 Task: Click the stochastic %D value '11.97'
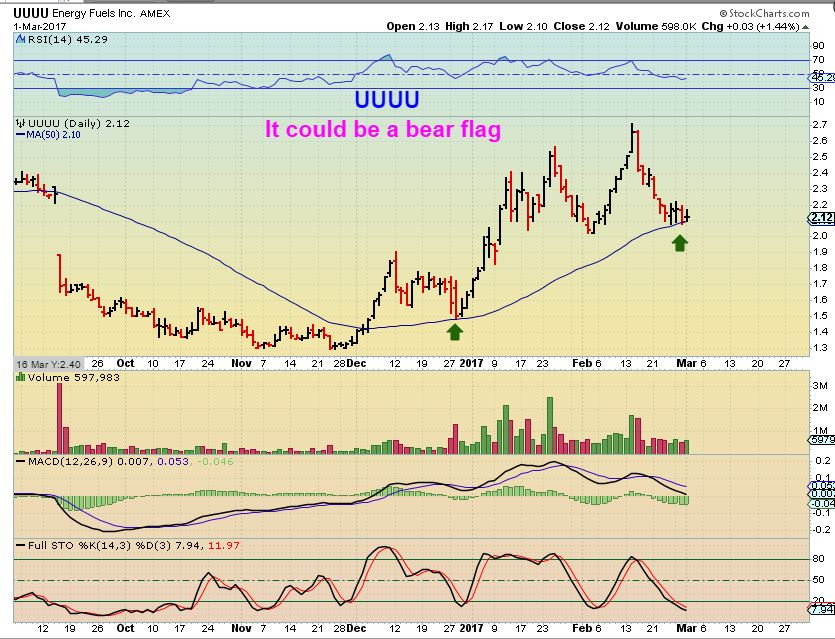224,545
